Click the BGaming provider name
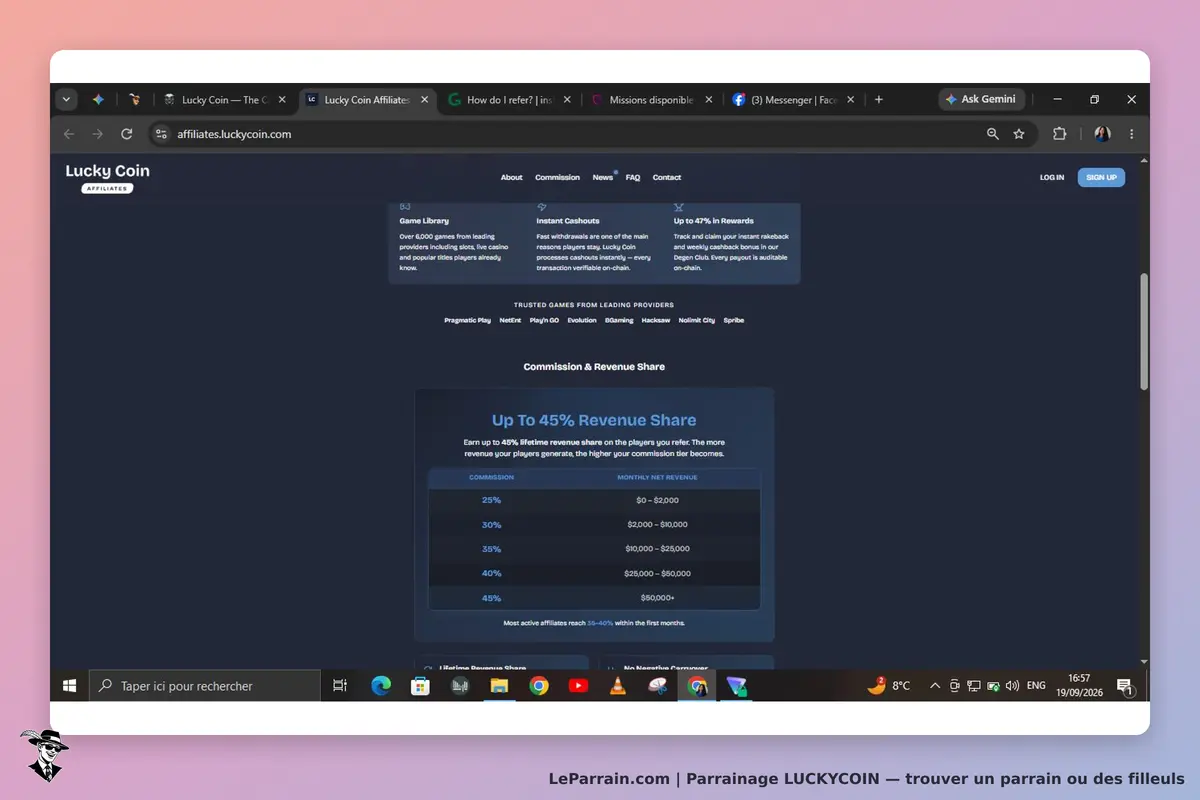 619,320
